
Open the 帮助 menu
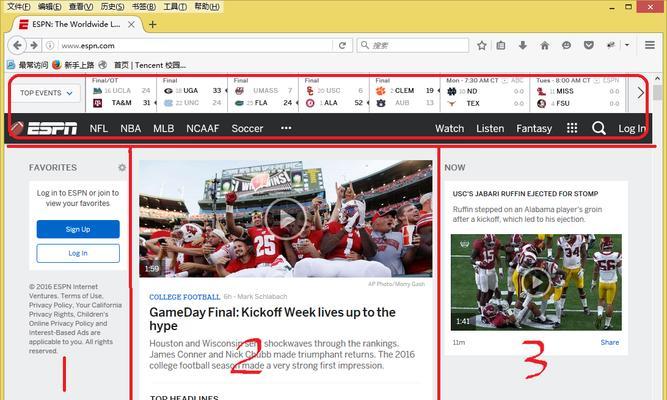pos(207,6)
